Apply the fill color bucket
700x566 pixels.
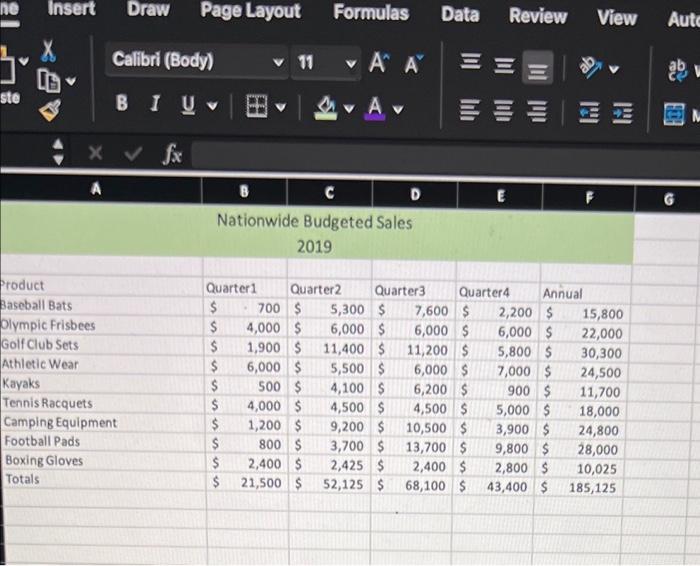[x=326, y=108]
